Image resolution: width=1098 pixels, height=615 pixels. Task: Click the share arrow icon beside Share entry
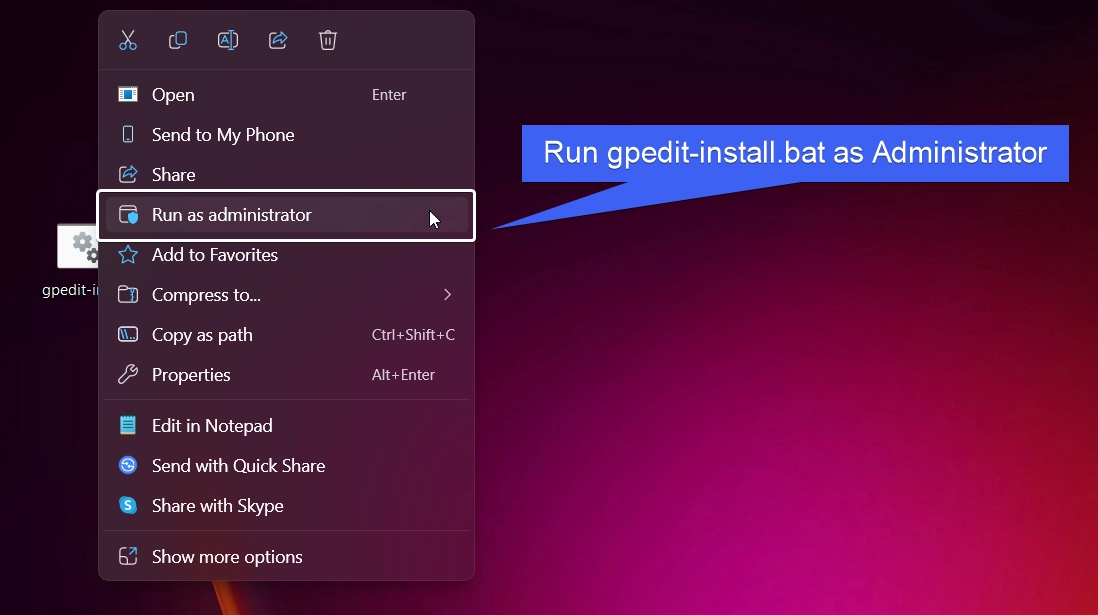128,174
